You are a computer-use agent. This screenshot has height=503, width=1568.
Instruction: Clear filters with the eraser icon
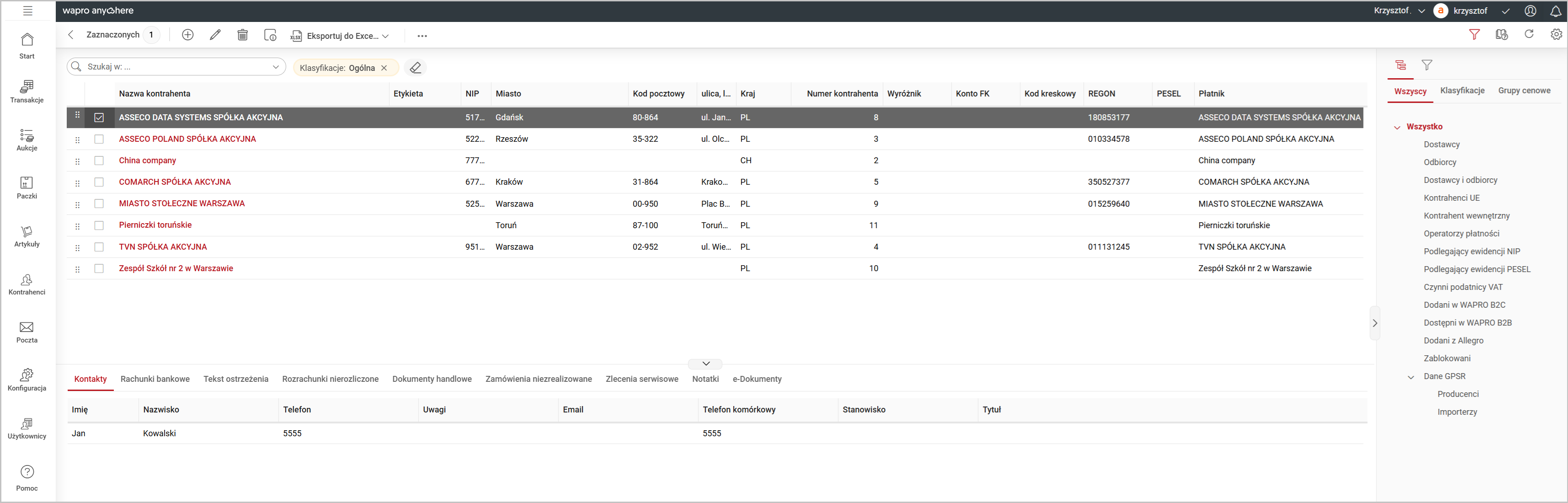click(415, 68)
